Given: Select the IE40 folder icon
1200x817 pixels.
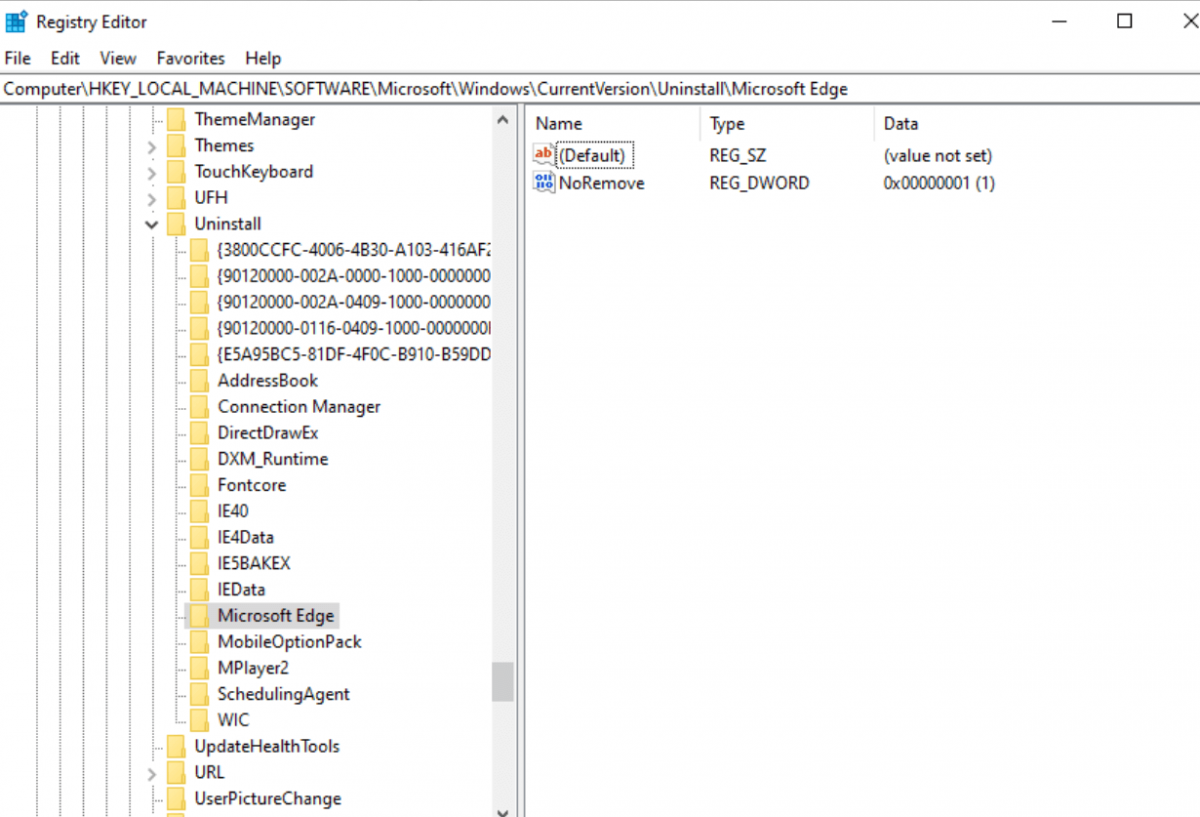Looking at the screenshot, I should pyautogui.click(x=199, y=511).
